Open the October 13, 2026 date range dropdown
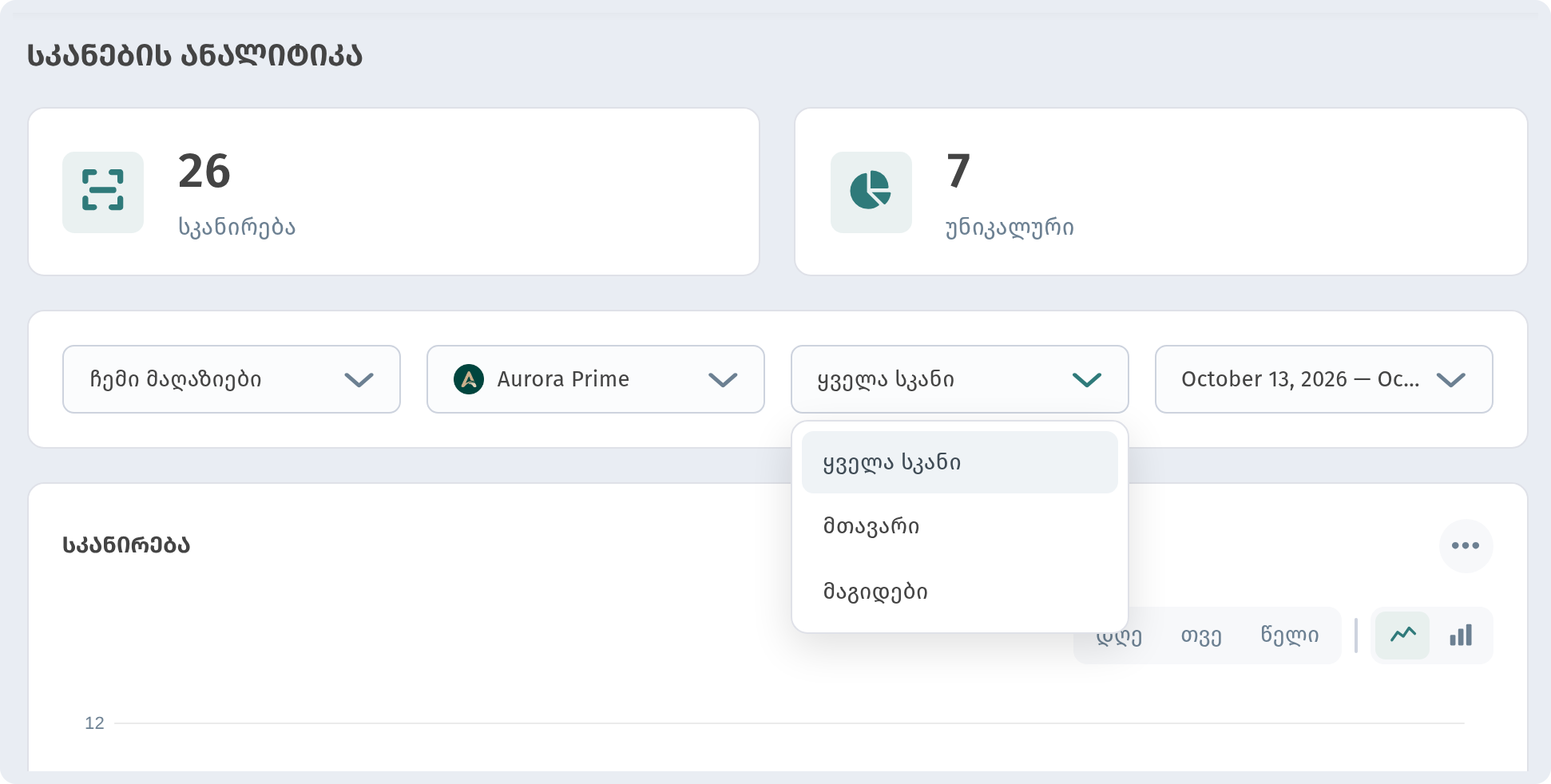 click(x=1324, y=379)
